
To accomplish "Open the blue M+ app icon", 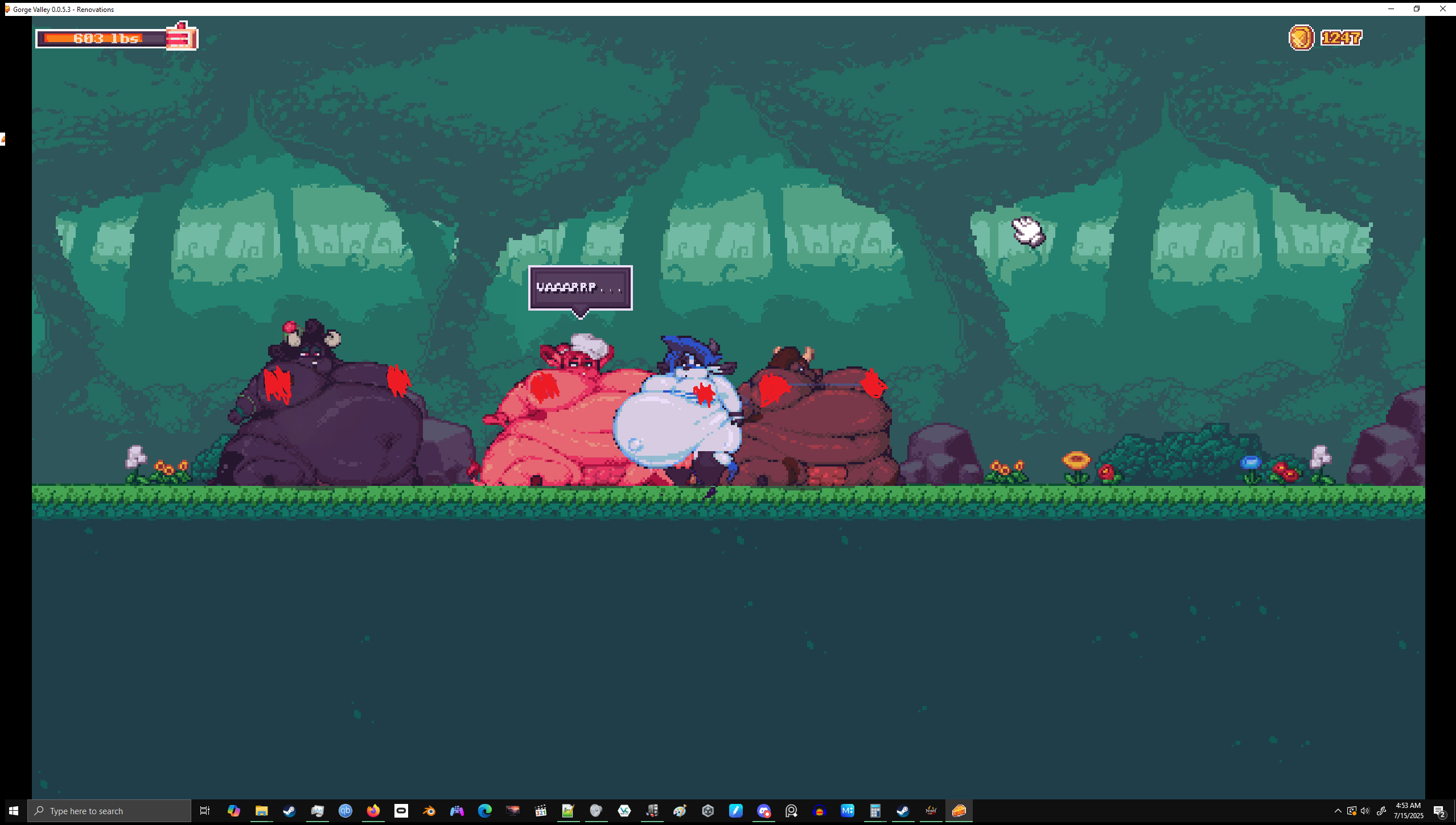I will 848,811.
